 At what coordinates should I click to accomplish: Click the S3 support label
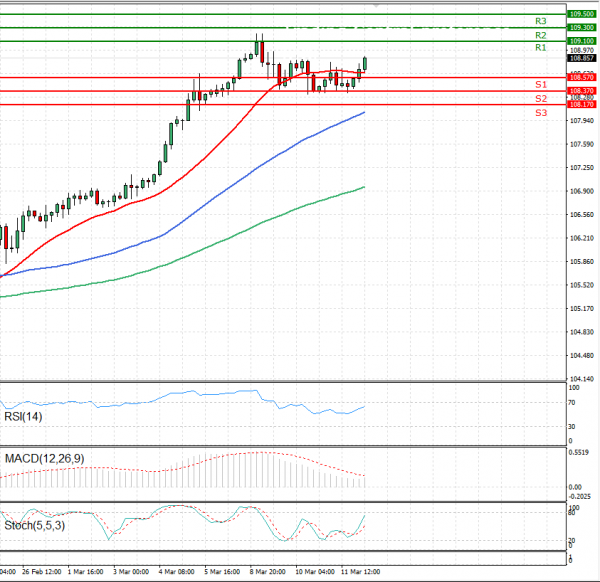[x=541, y=112]
